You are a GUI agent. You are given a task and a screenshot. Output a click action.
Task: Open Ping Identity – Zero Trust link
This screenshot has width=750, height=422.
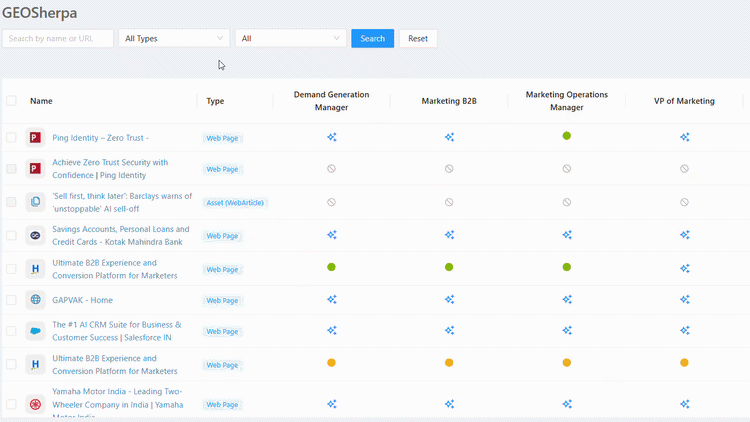(x=100, y=138)
